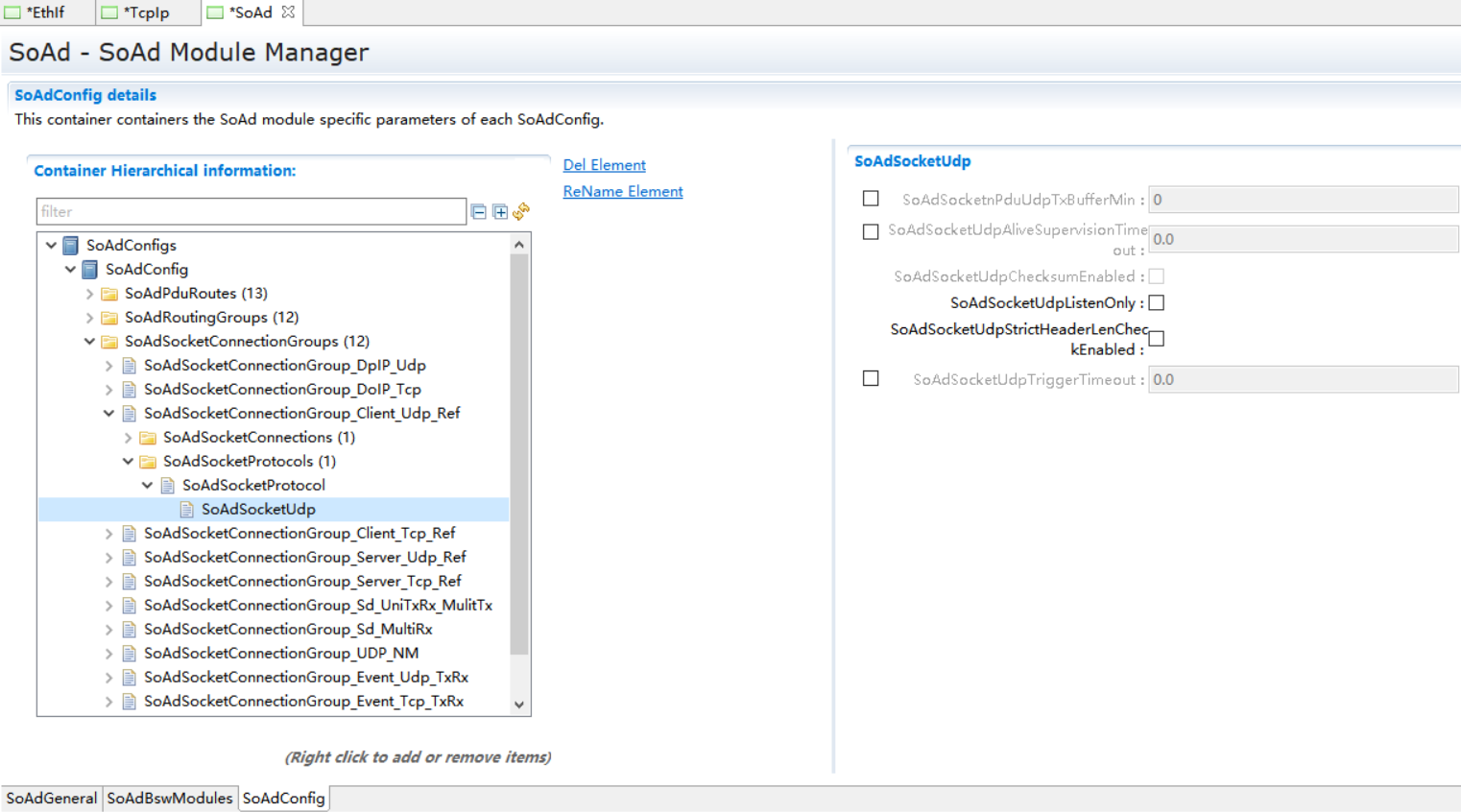The height and width of the screenshot is (812, 1461).
Task: Click the SoAdPduRoutes folder icon
Action: pyautogui.click(x=109, y=294)
